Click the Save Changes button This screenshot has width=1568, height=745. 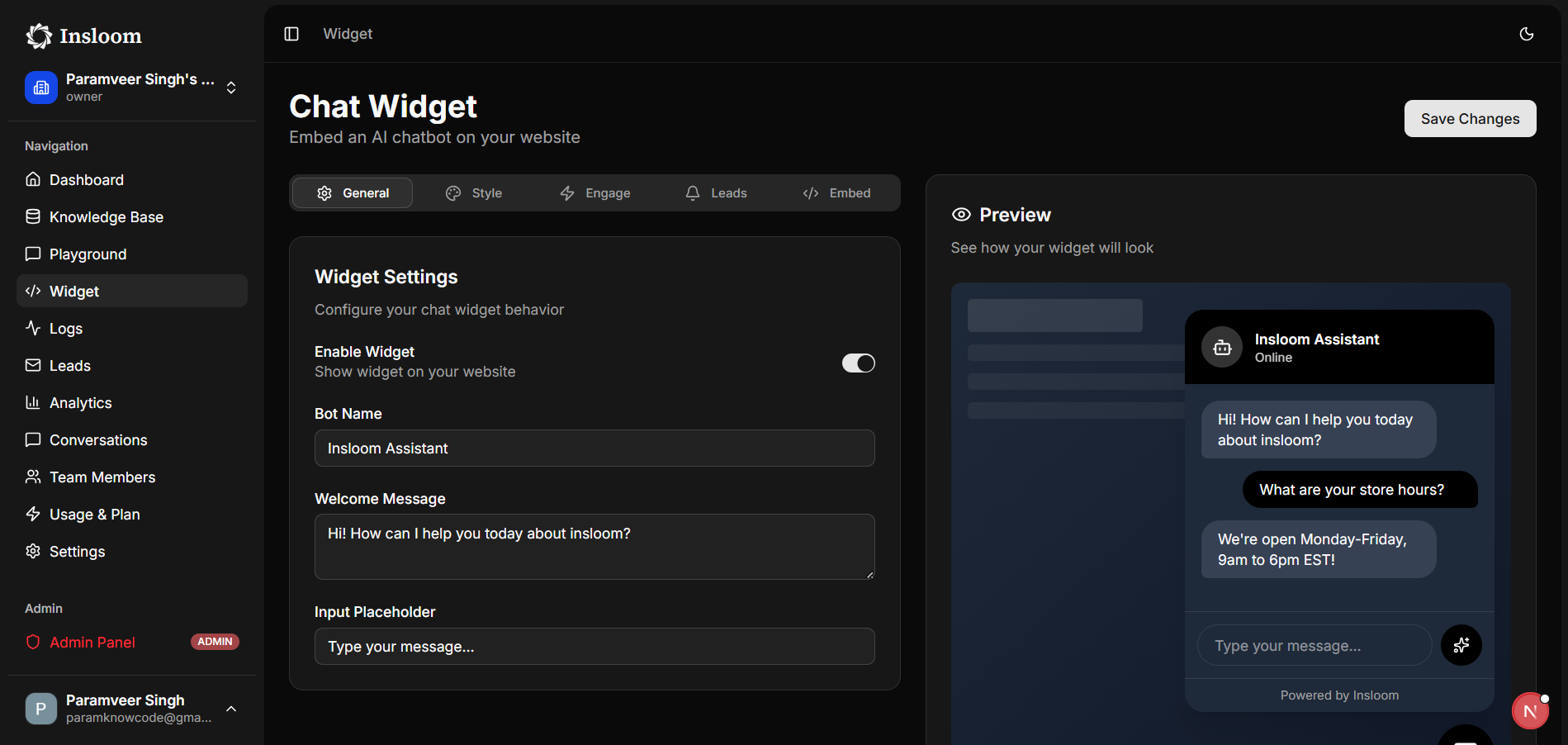(x=1470, y=119)
